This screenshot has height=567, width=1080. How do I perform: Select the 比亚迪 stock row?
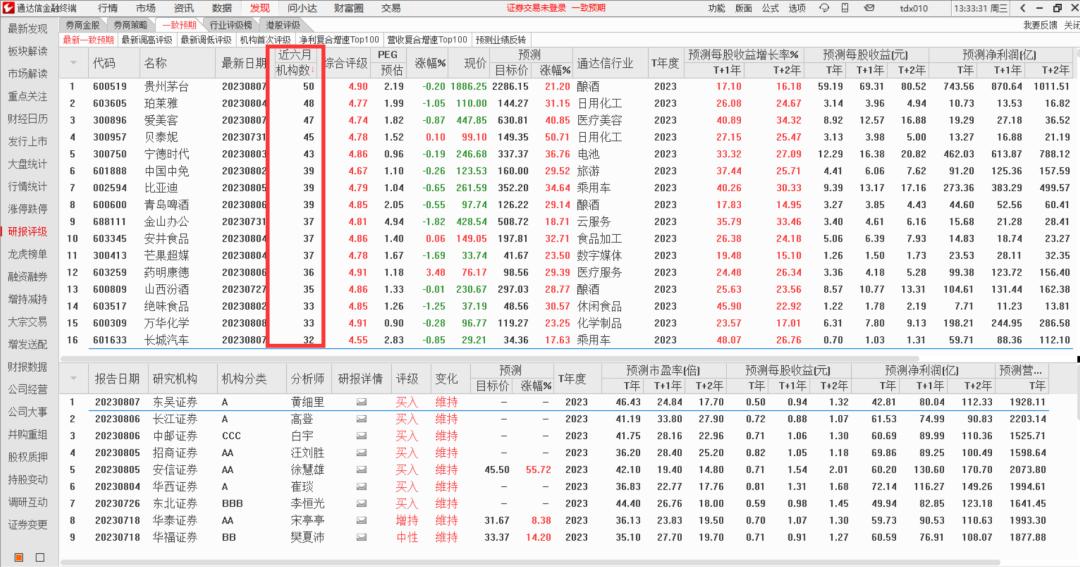pyautogui.click(x=570, y=188)
